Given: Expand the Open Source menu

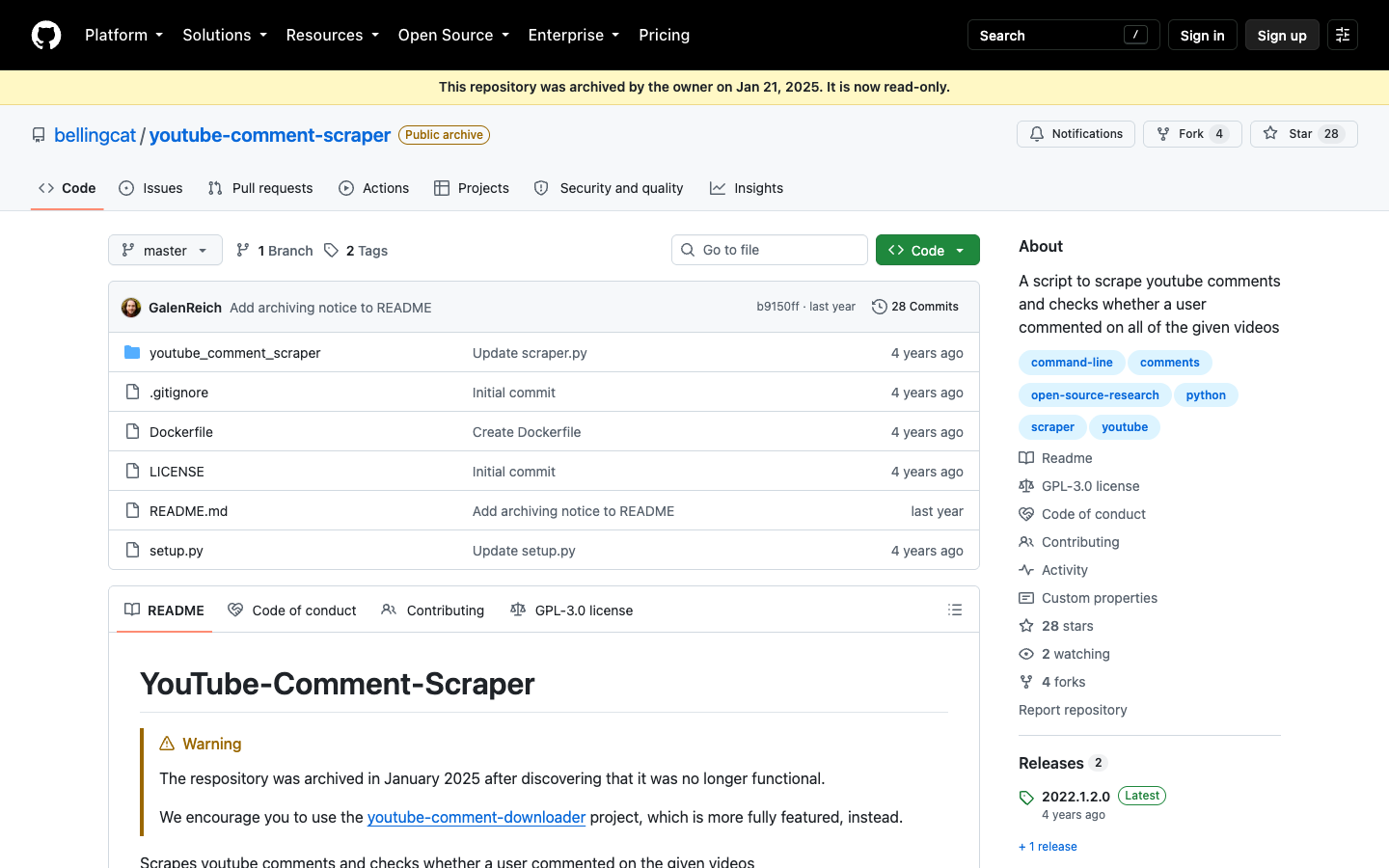Looking at the screenshot, I should click(x=453, y=35).
